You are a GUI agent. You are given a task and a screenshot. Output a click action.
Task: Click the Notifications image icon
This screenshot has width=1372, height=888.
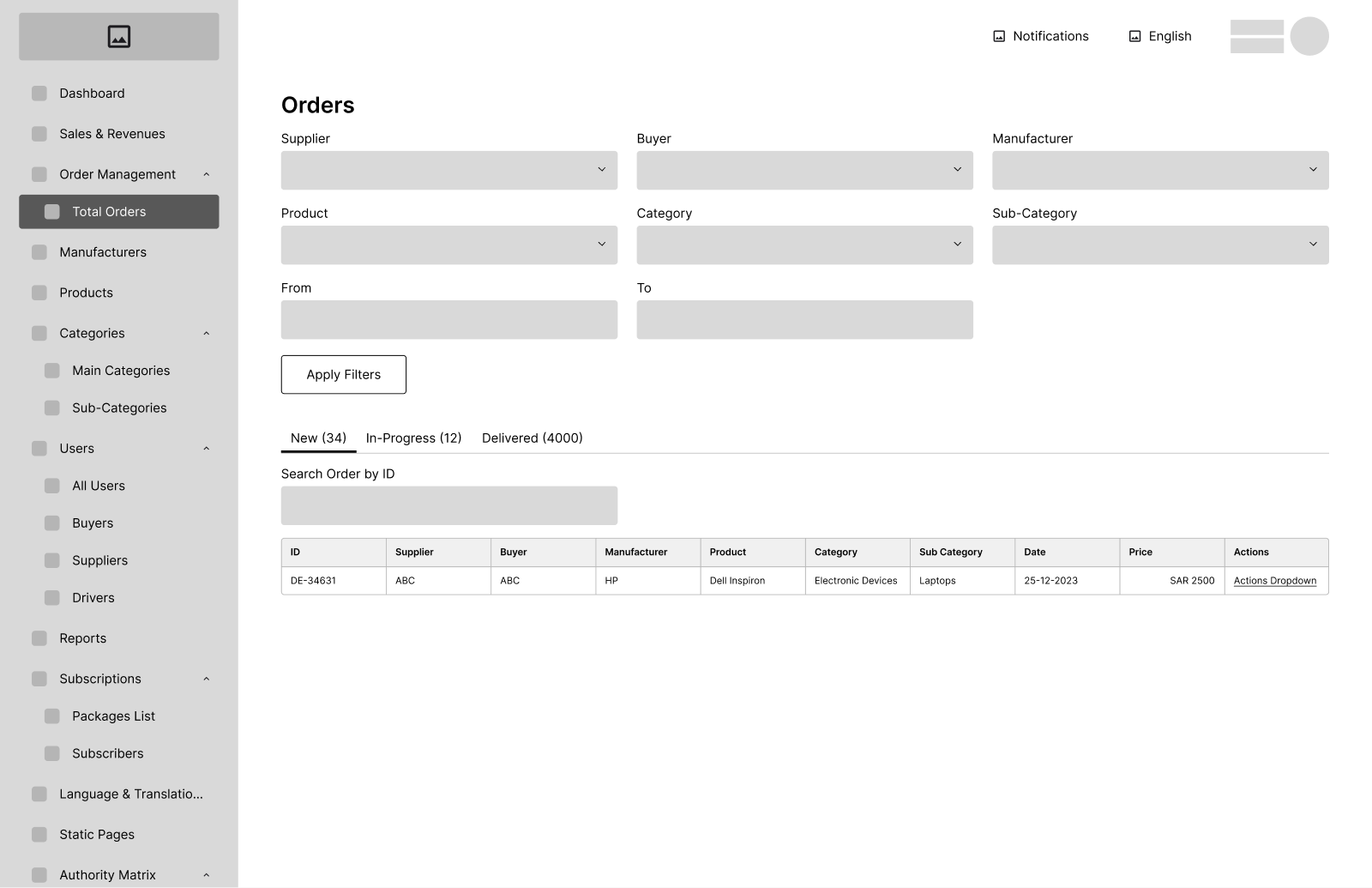point(999,36)
